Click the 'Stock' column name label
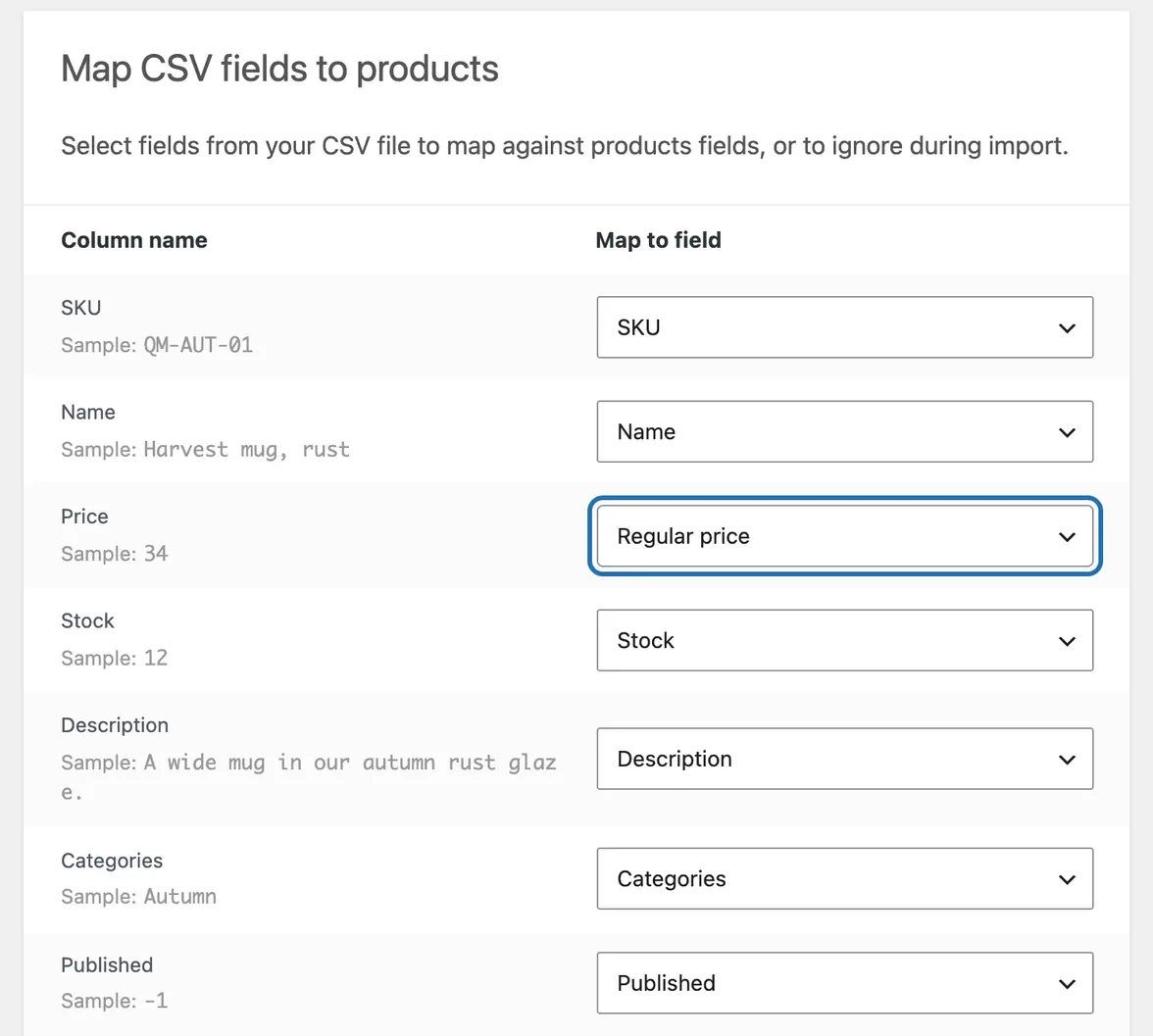Viewport: 1153px width, 1036px height. 87,621
